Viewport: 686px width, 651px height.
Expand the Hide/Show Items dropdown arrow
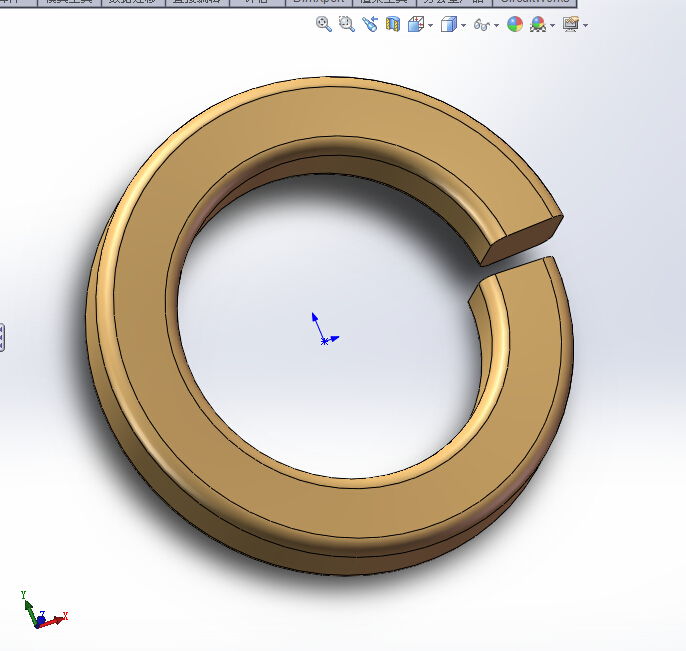pos(497,25)
